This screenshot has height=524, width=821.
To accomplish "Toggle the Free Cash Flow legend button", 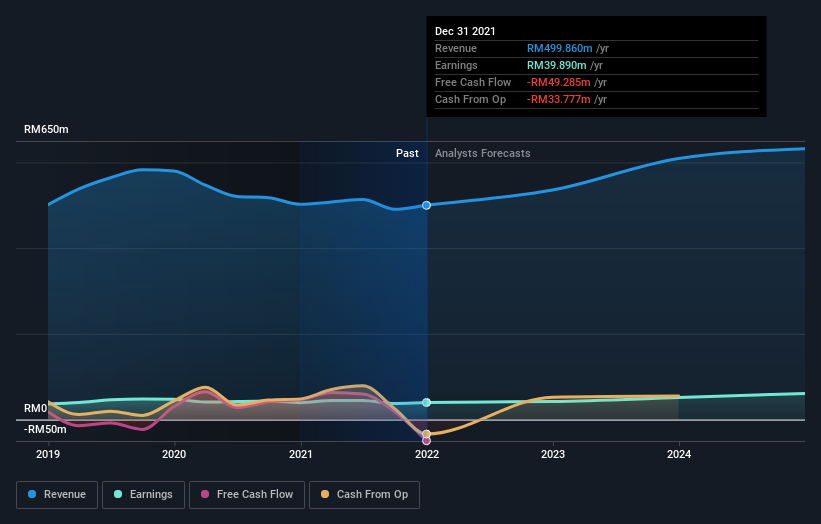I will [x=247, y=495].
